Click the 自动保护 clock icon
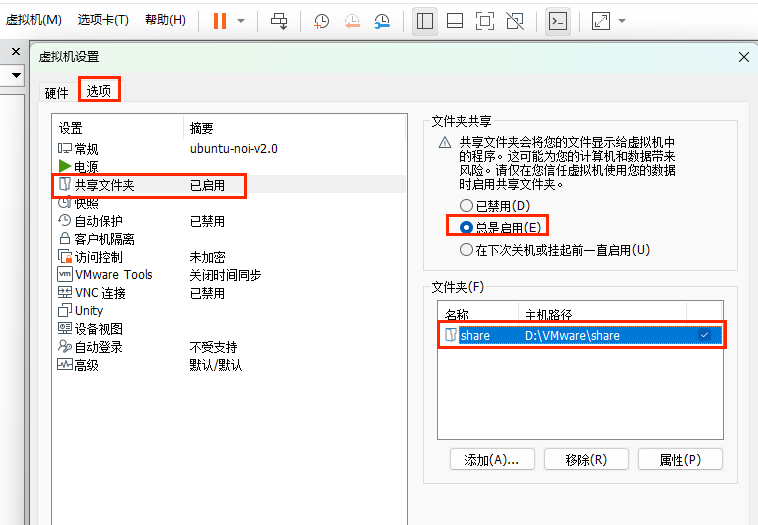The image size is (758, 525). [65, 220]
